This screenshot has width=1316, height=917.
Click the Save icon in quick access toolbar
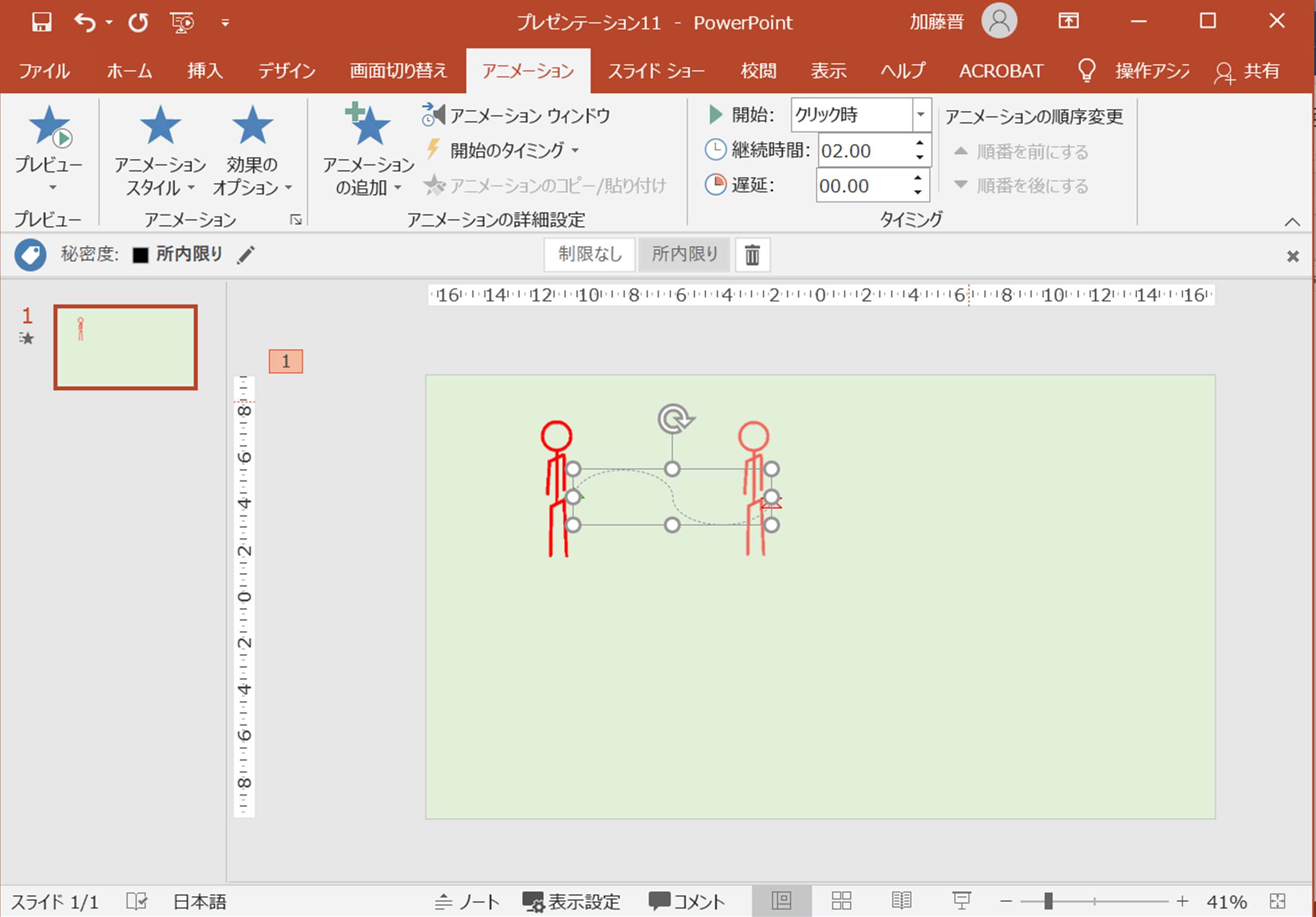point(41,23)
